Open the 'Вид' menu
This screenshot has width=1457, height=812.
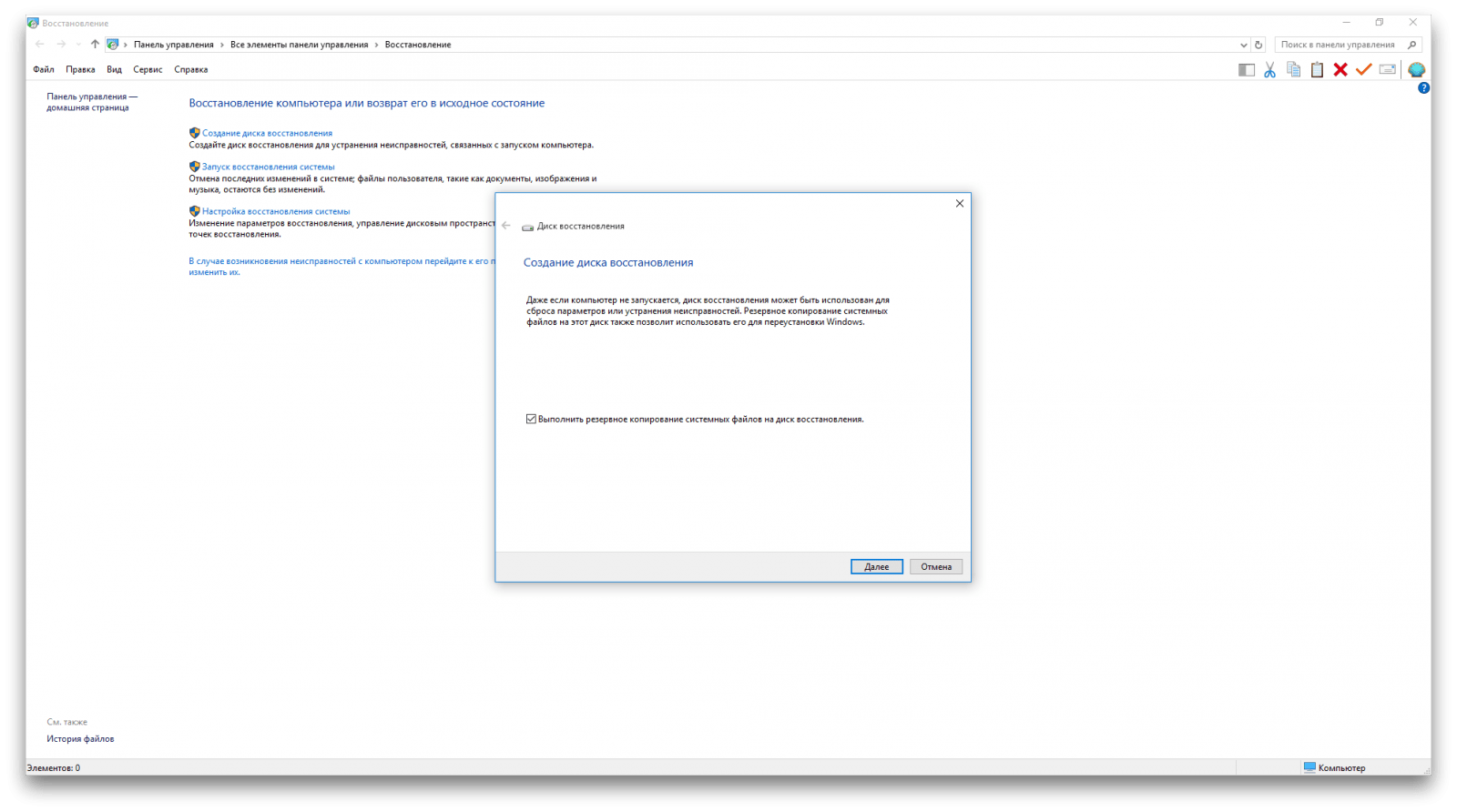click(x=114, y=70)
